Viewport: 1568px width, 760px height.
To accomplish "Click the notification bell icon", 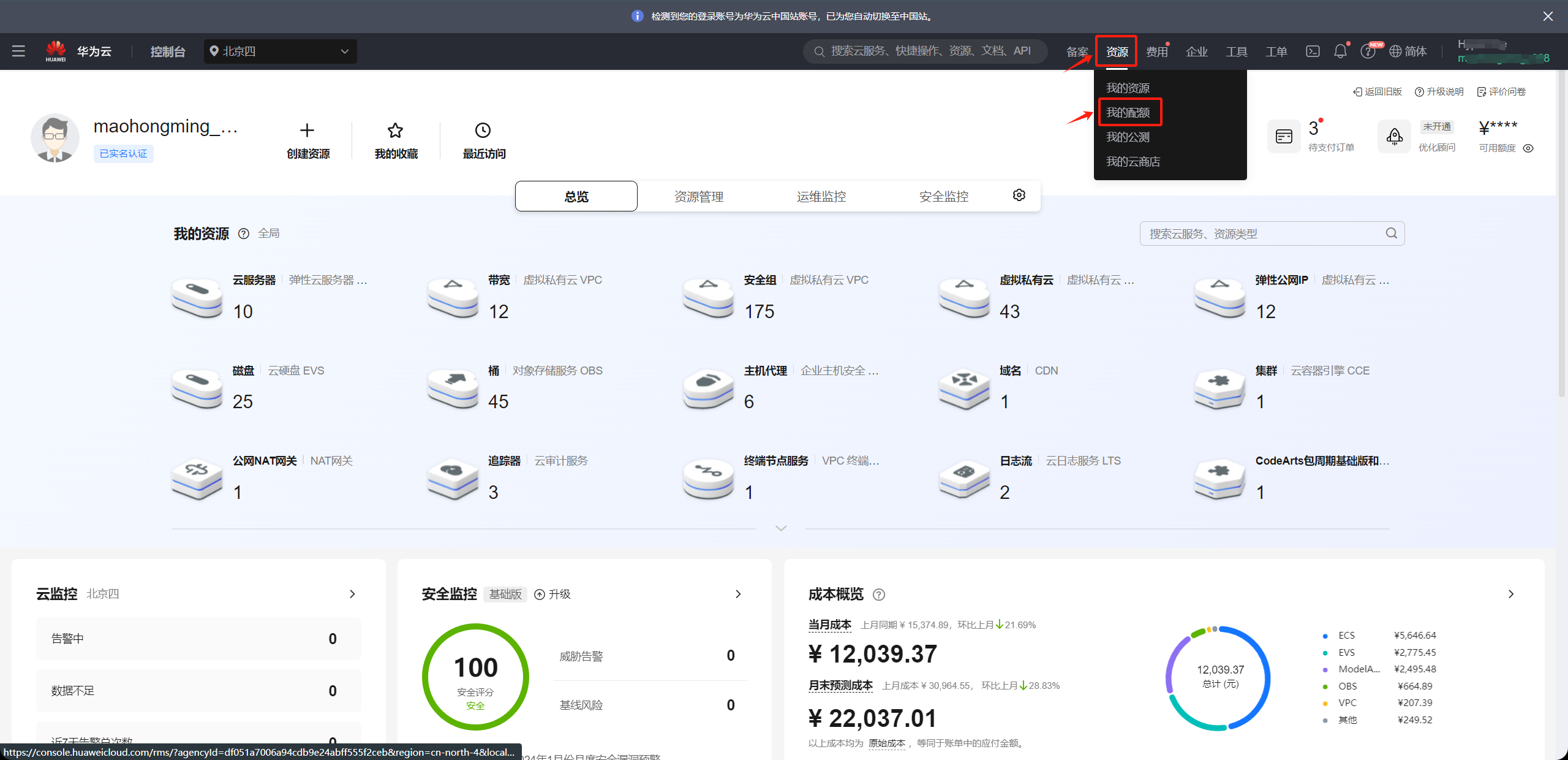I will [x=1340, y=51].
